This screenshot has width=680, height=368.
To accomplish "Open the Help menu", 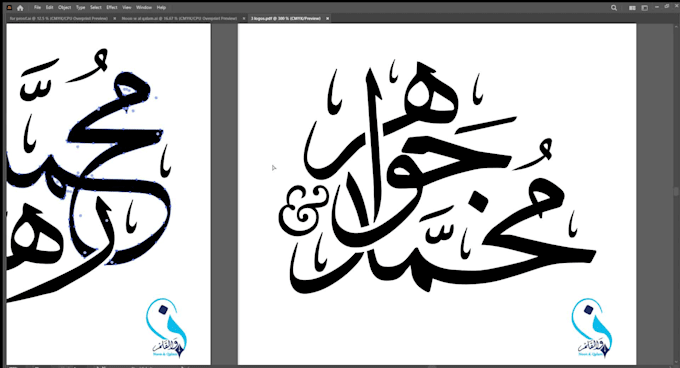I will tap(161, 7).
